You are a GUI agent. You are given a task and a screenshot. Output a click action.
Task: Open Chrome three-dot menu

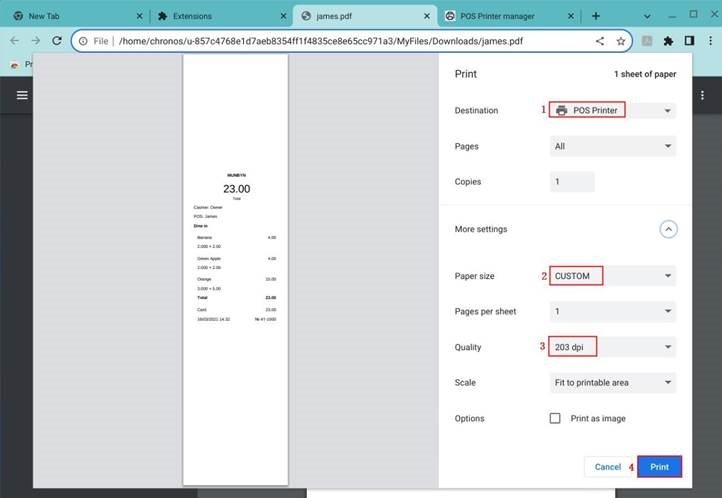point(709,41)
